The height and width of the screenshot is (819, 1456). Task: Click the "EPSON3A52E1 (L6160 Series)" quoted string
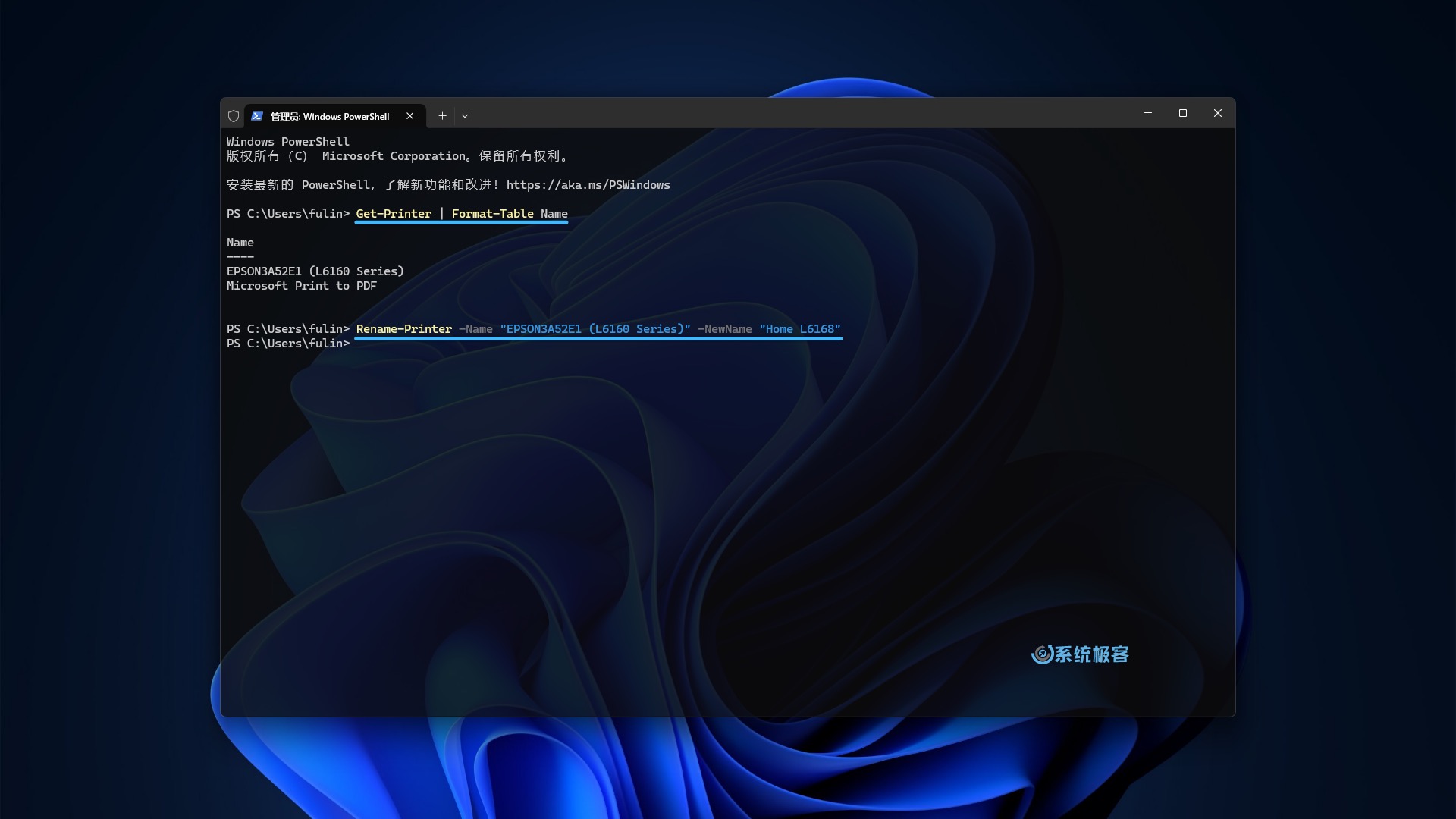[x=595, y=329]
